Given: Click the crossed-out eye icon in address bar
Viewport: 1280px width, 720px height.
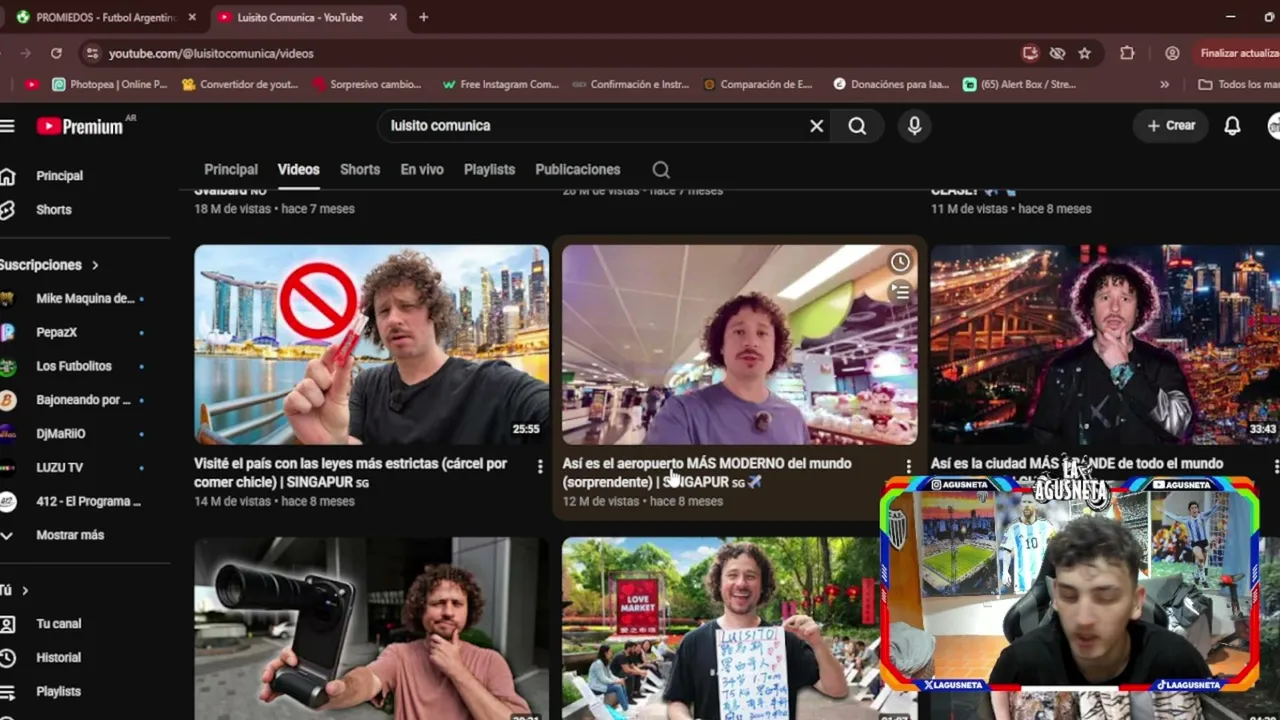Looking at the screenshot, I should tap(1057, 53).
